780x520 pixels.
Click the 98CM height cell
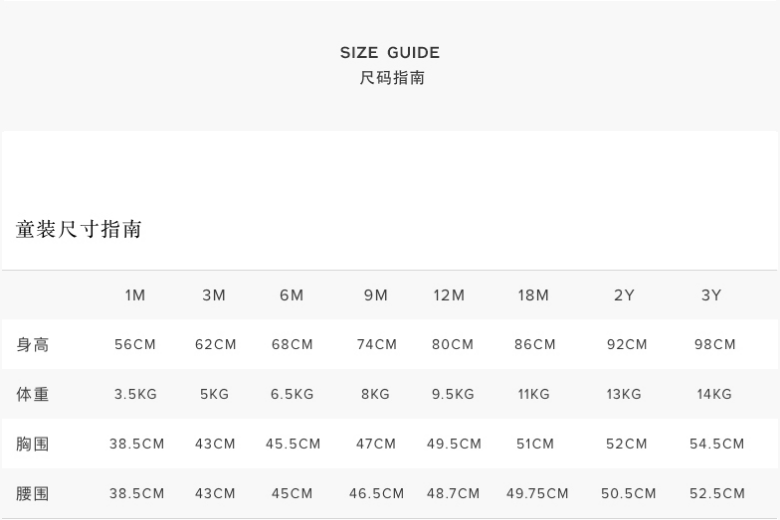(715, 345)
